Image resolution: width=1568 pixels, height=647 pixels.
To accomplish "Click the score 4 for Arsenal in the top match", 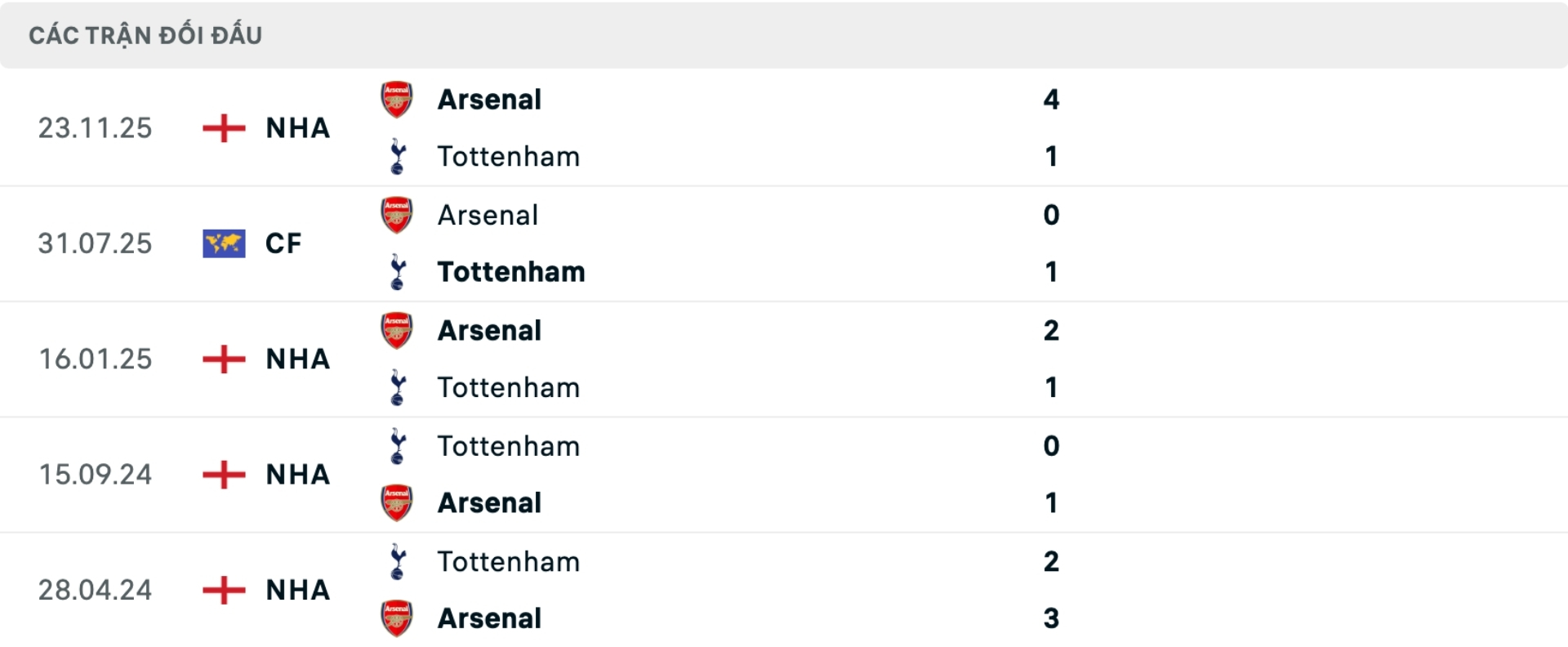I will (x=1053, y=100).
